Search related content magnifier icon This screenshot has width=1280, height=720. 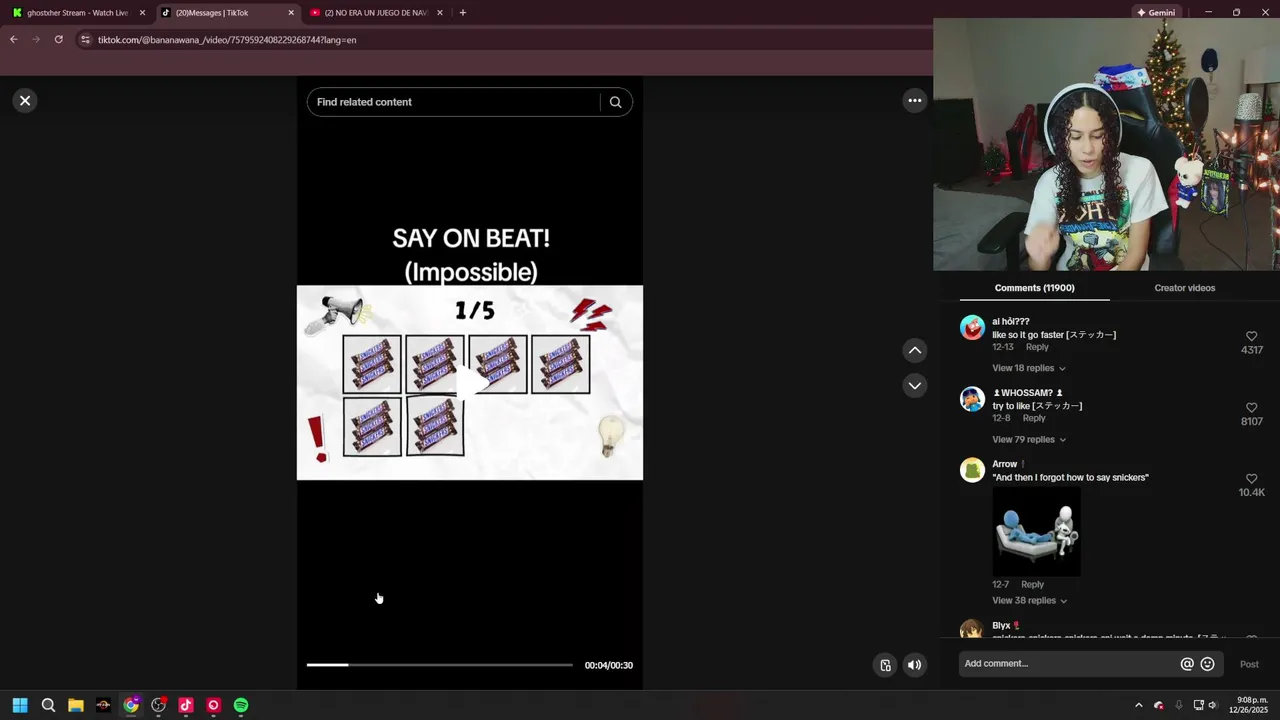615,102
